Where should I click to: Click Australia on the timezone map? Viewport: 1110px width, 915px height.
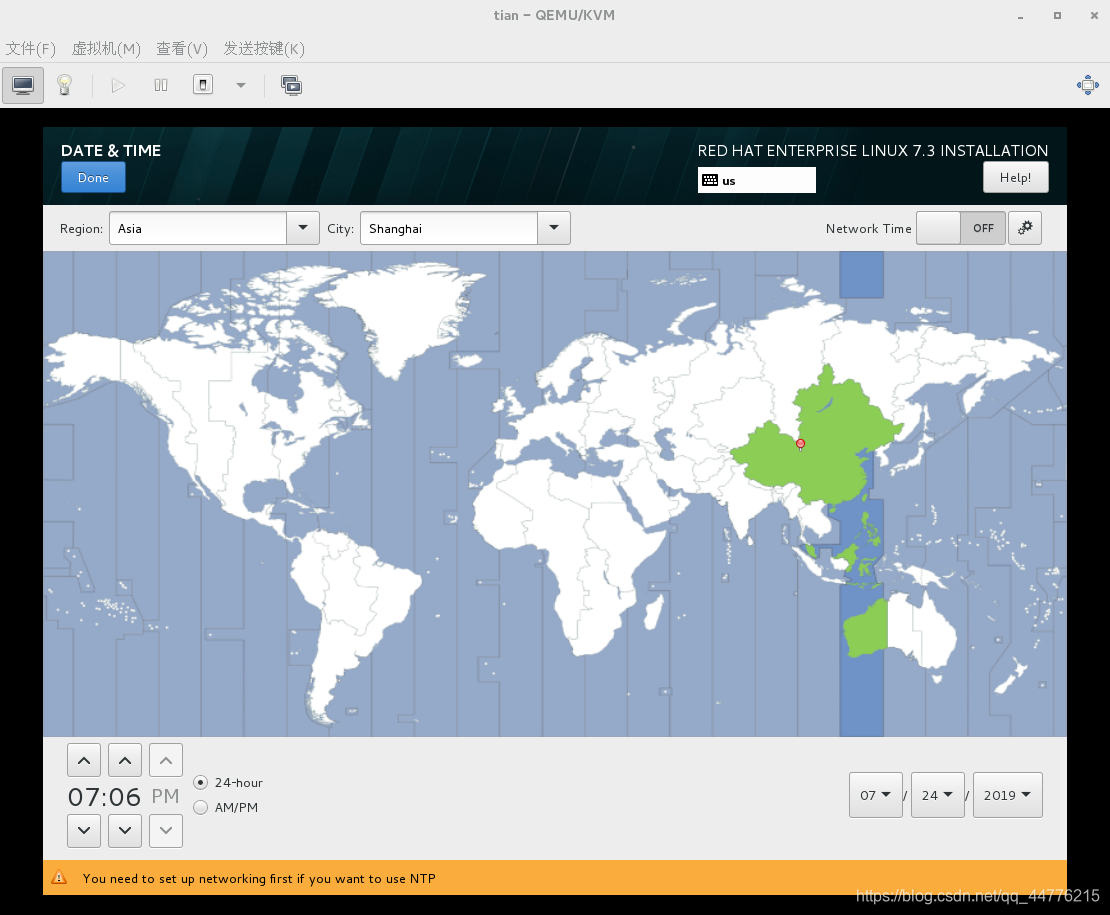[899, 630]
